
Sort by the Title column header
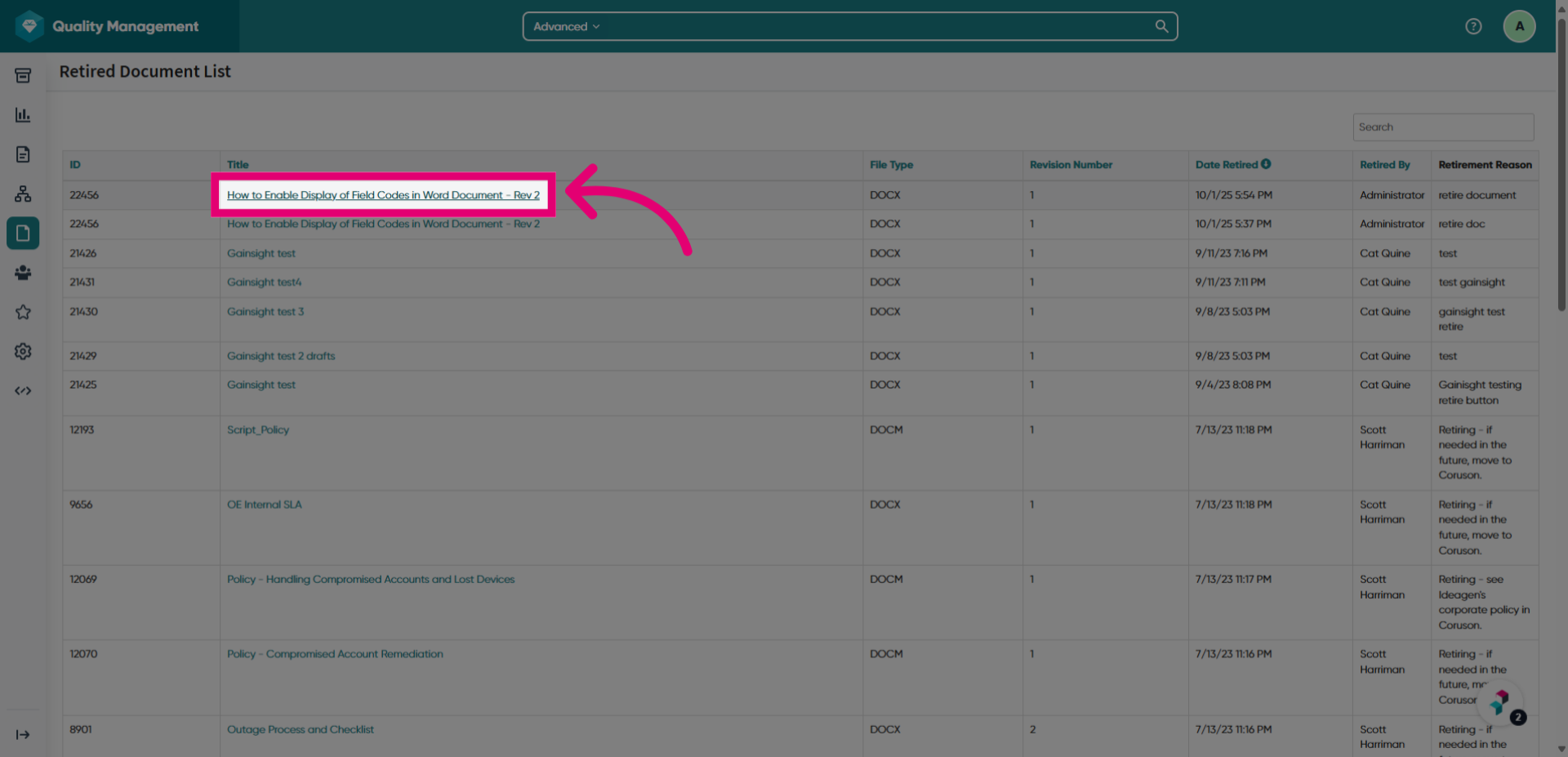[x=238, y=165]
